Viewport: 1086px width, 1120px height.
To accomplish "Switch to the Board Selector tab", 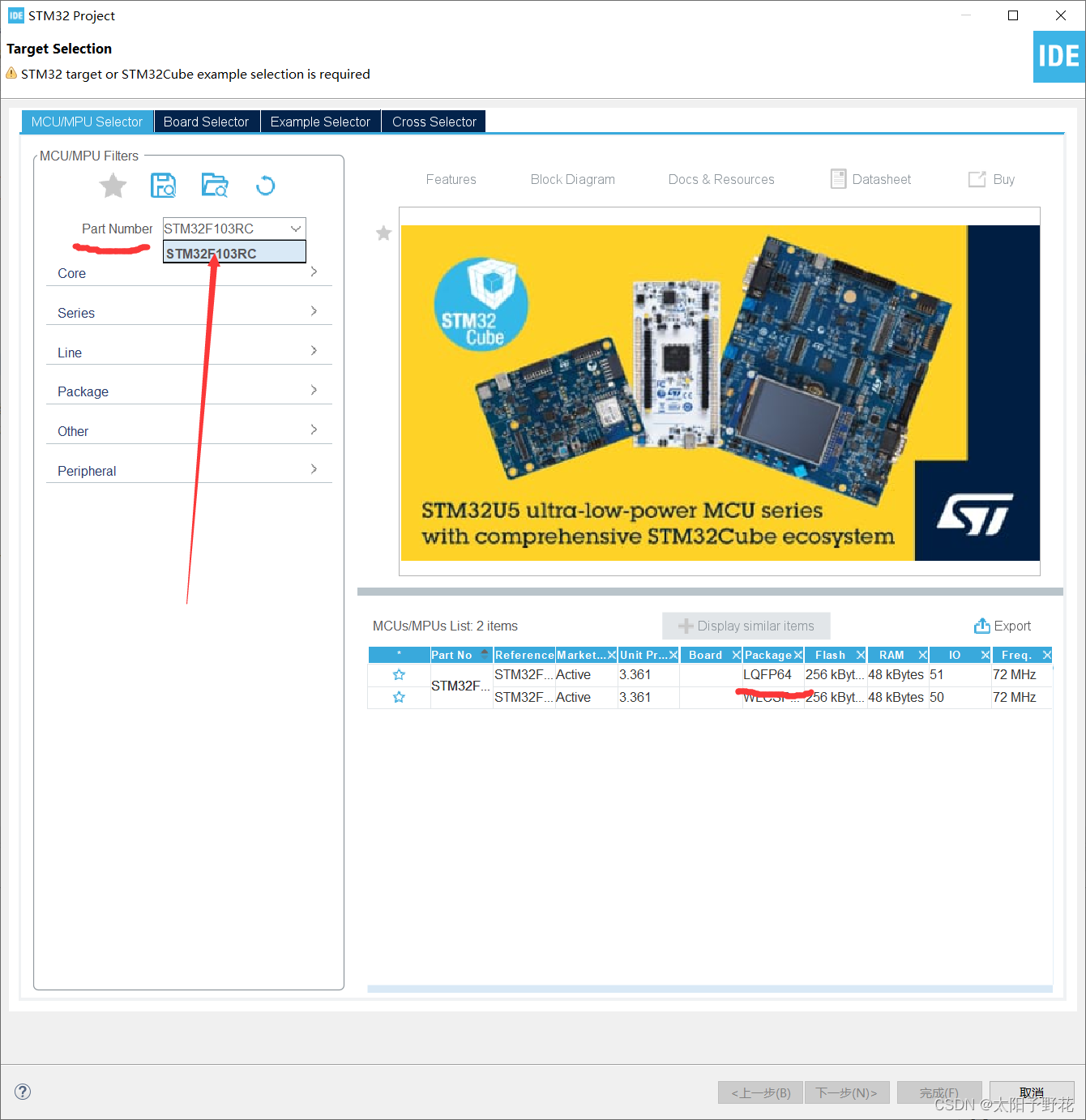I will [x=206, y=122].
